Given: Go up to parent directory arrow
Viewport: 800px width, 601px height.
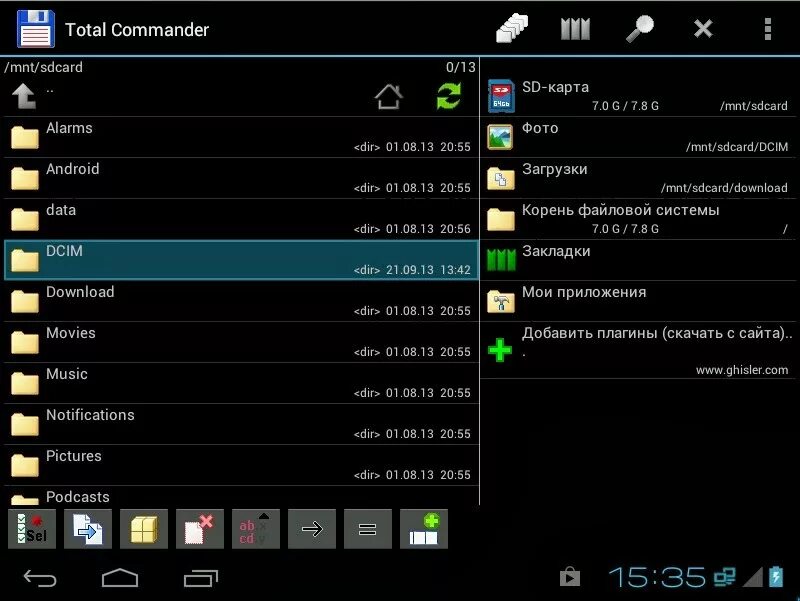Looking at the screenshot, I should click(x=24, y=96).
